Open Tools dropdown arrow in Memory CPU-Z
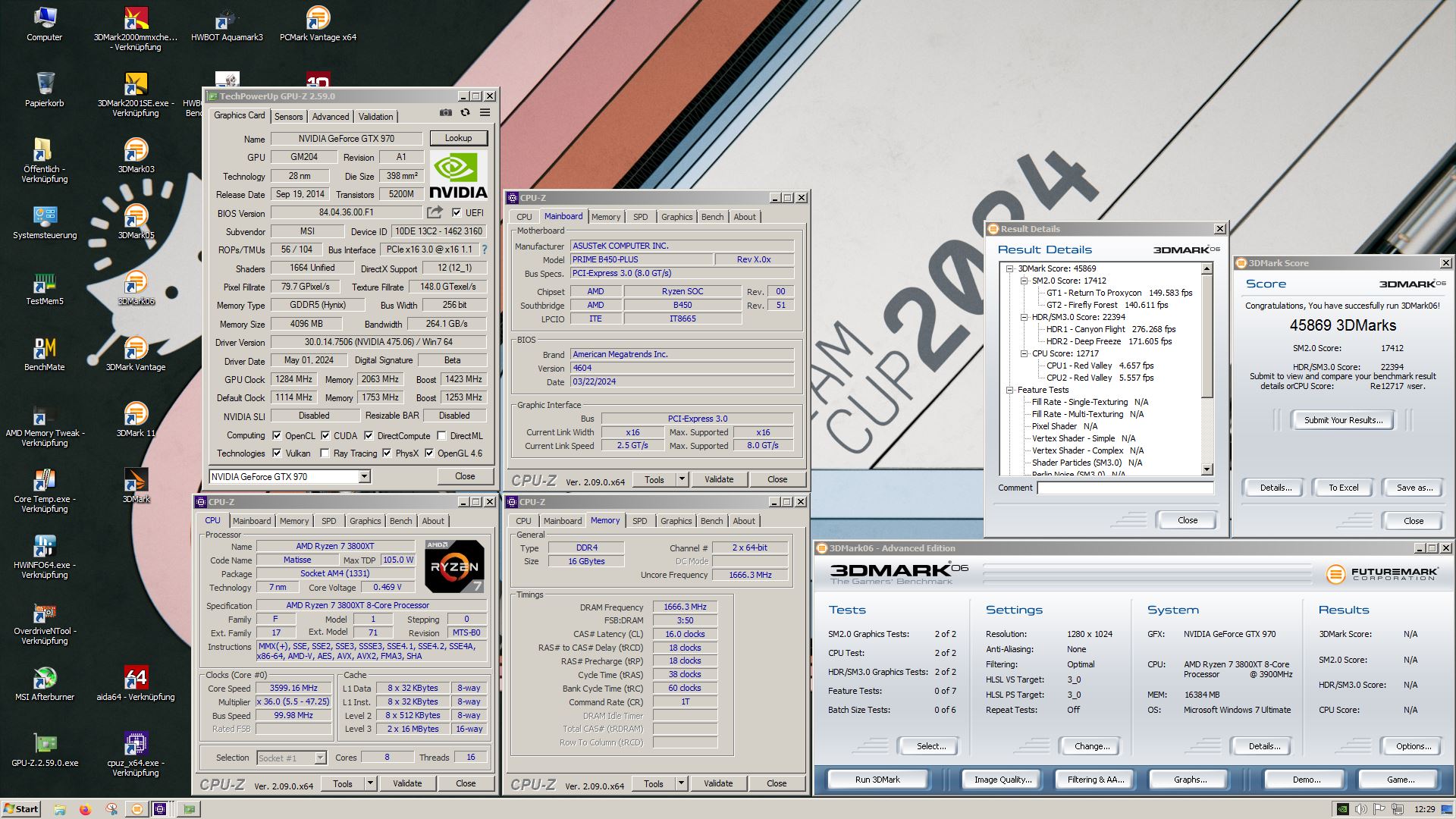 (x=681, y=783)
